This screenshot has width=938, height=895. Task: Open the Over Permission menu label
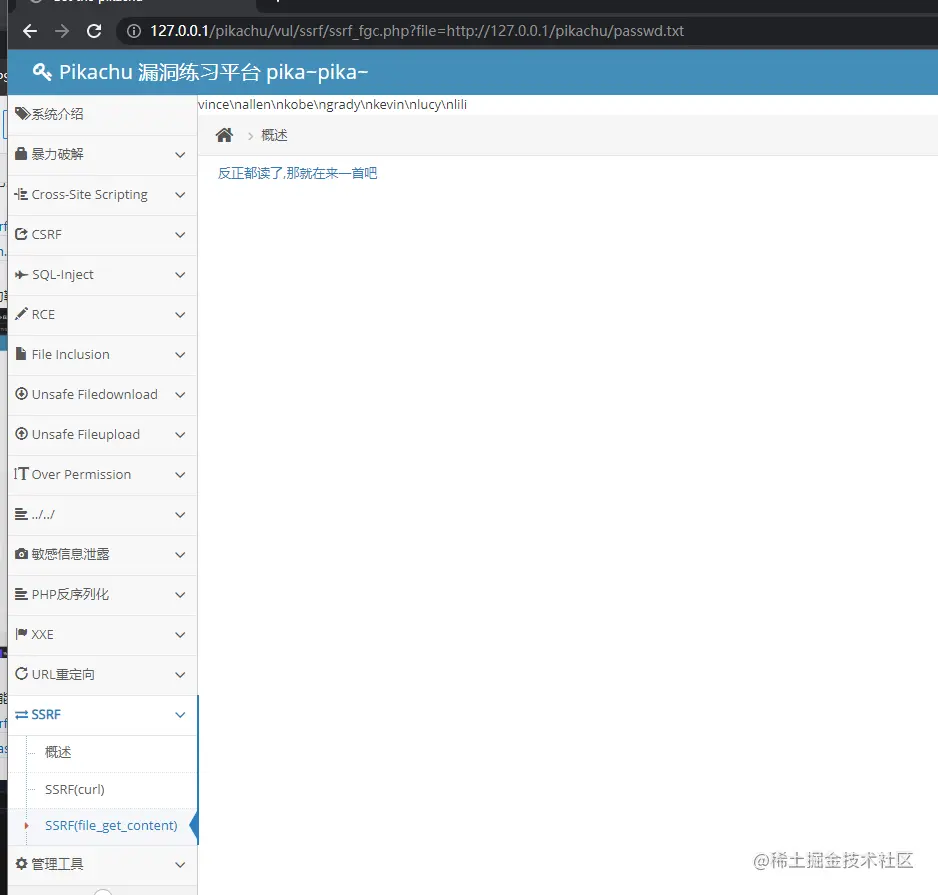(81, 474)
